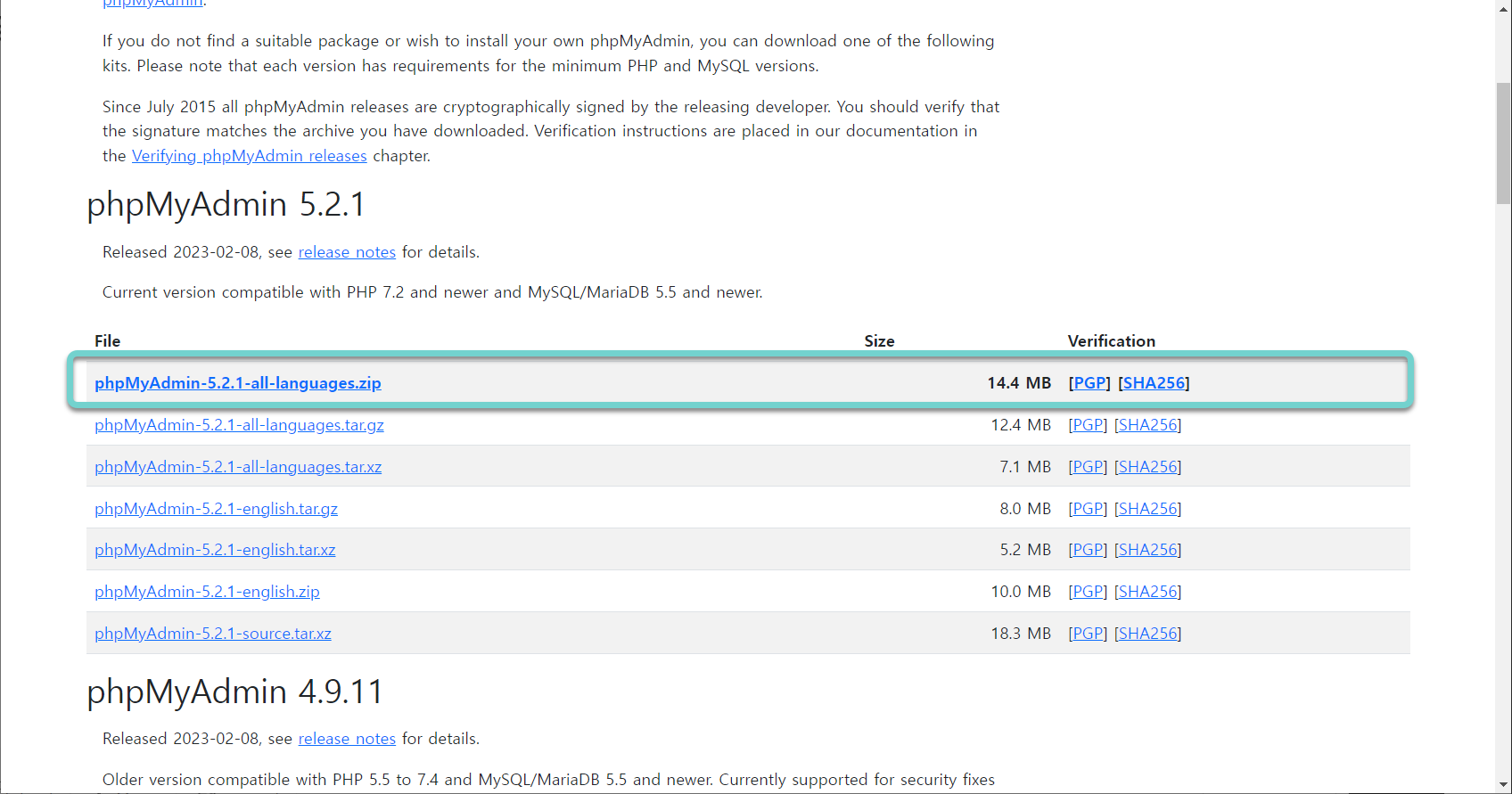1512x794 pixels.
Task: Open SHA256 checksum for english.tar.gz
Action: (1148, 509)
